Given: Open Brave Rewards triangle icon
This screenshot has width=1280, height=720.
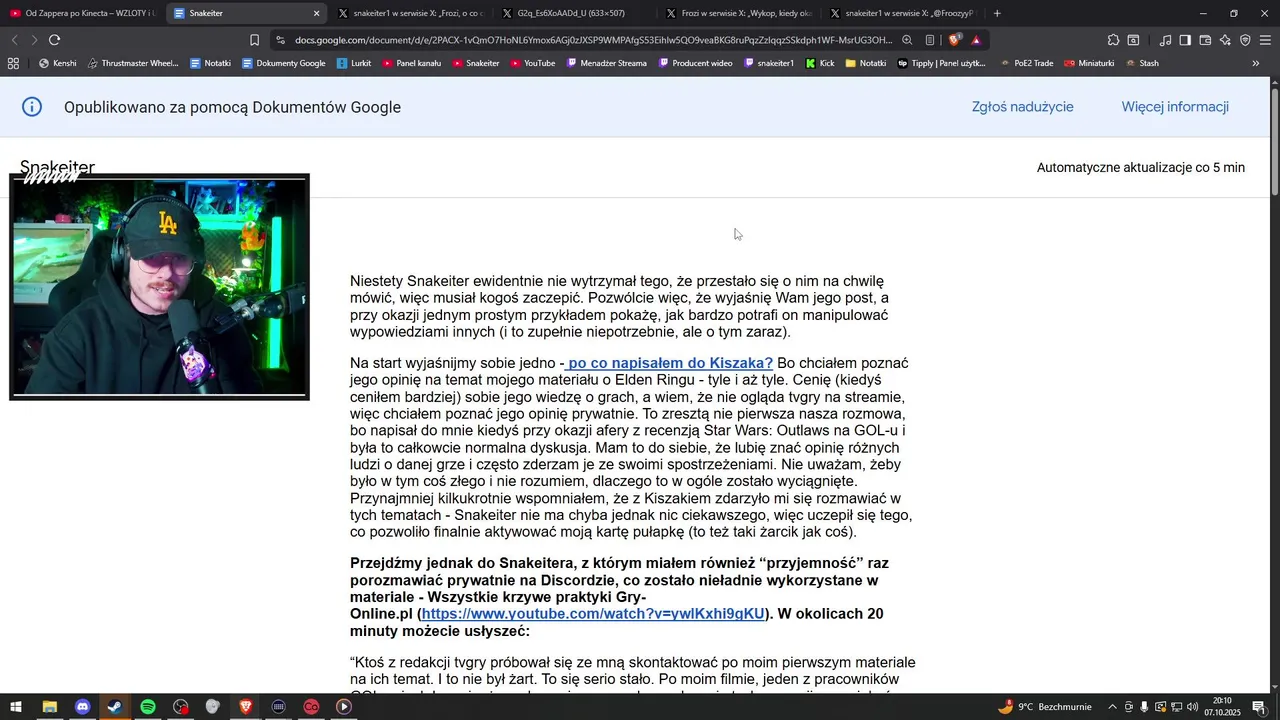Looking at the screenshot, I should click(976, 40).
